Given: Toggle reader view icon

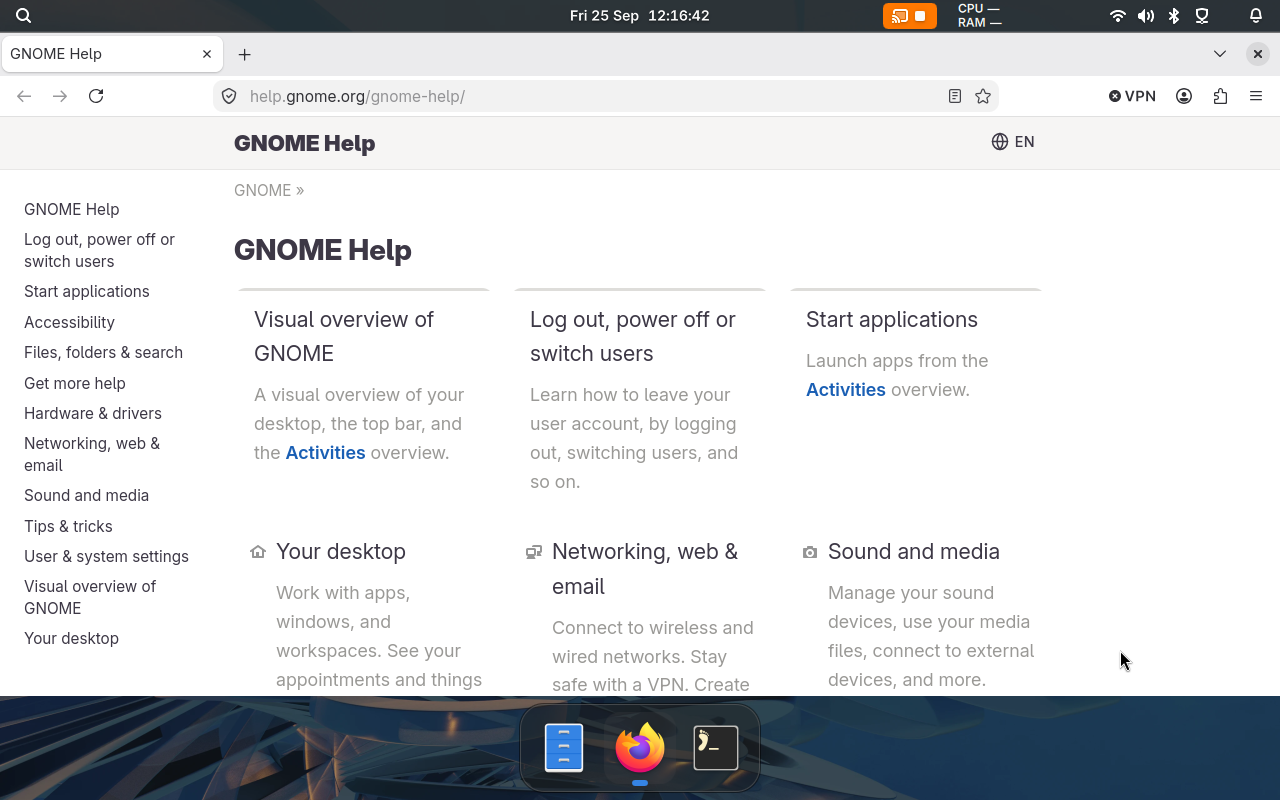Looking at the screenshot, I should (x=955, y=96).
